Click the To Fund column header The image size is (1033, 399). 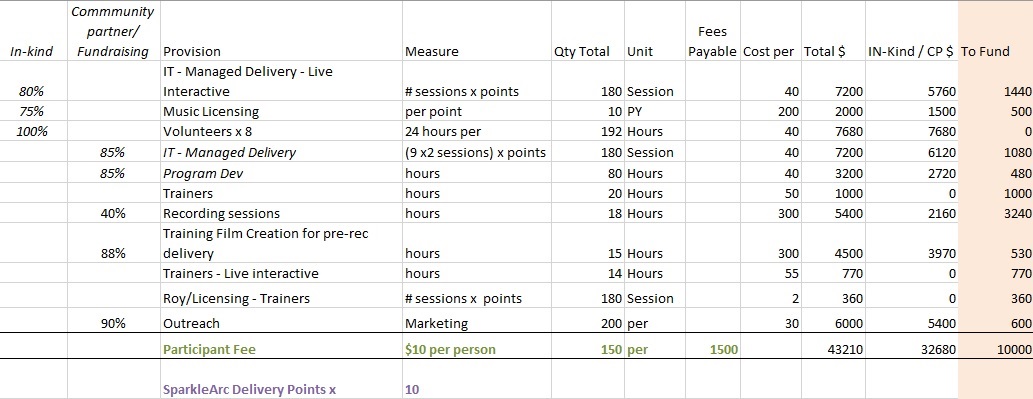pyautogui.click(x=995, y=51)
